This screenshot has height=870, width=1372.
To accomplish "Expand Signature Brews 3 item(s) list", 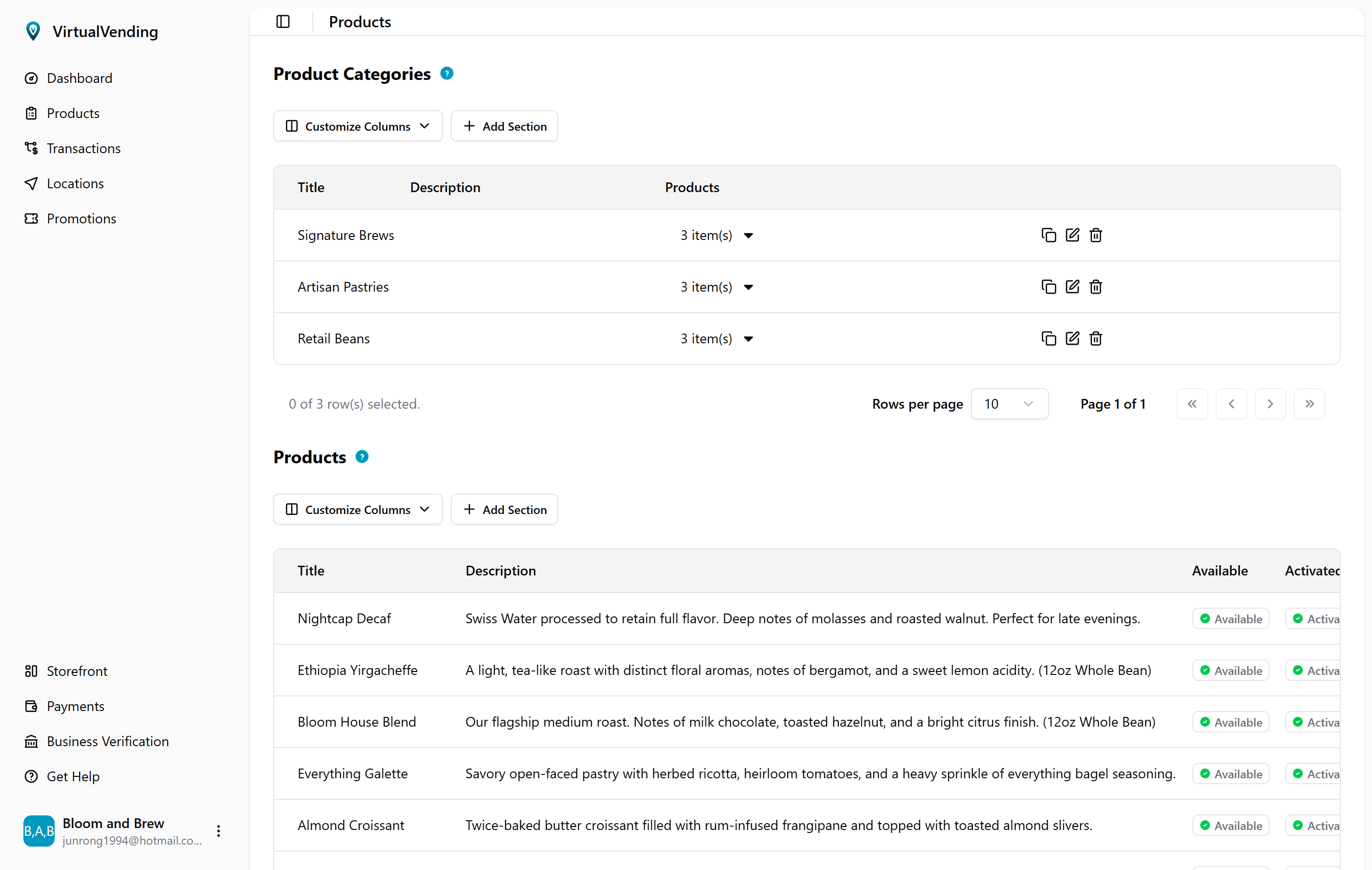I will point(748,236).
